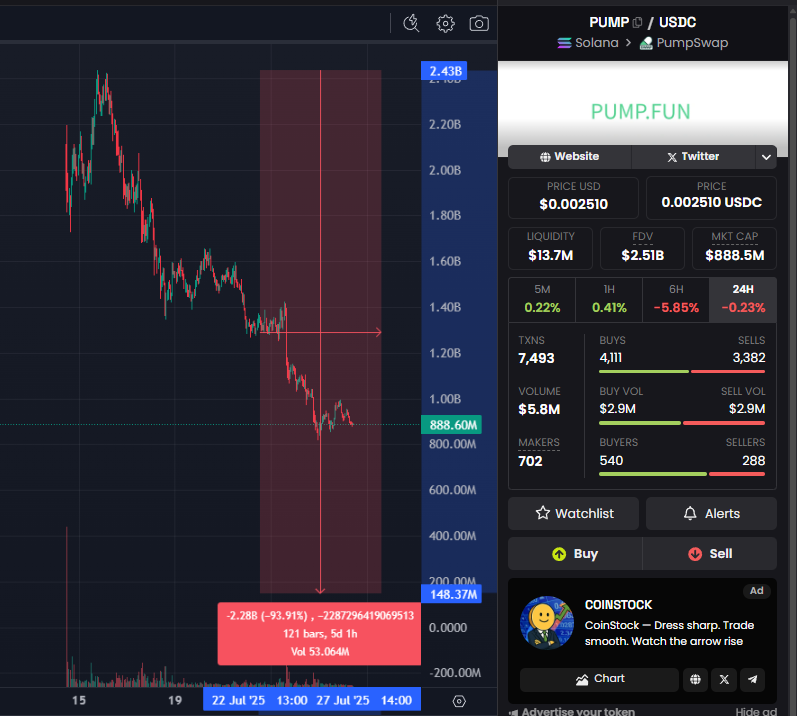Click the Sell button
Viewport: 797px width, 716px height.
click(710, 554)
